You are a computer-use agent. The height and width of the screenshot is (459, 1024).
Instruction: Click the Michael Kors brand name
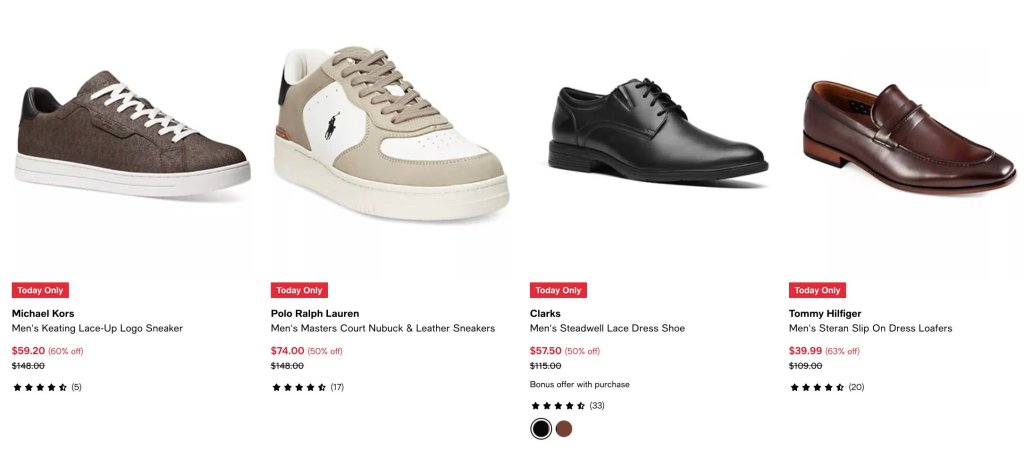pyautogui.click(x=43, y=313)
